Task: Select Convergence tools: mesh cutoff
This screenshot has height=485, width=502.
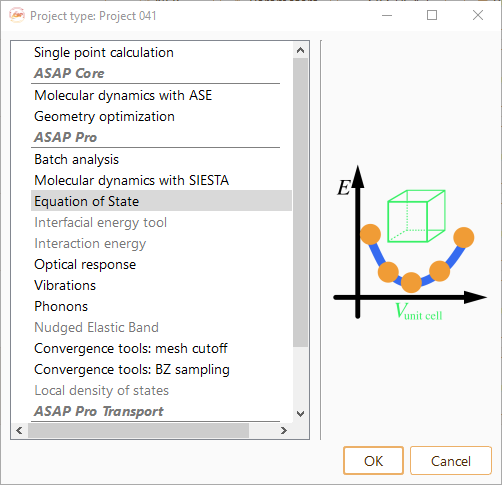Action: tap(161, 348)
